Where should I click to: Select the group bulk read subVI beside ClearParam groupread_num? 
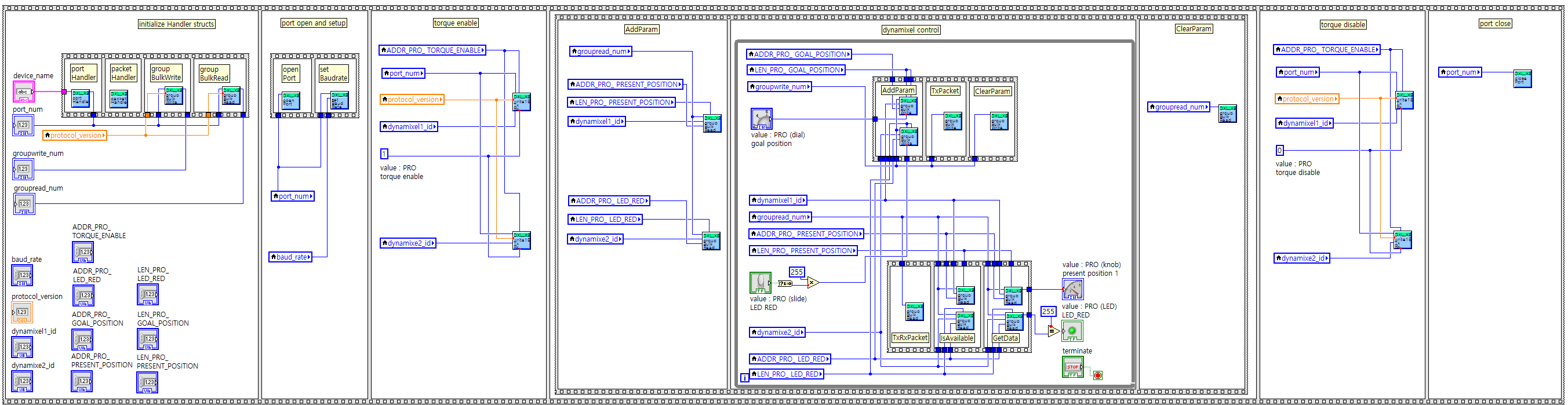1227,113
